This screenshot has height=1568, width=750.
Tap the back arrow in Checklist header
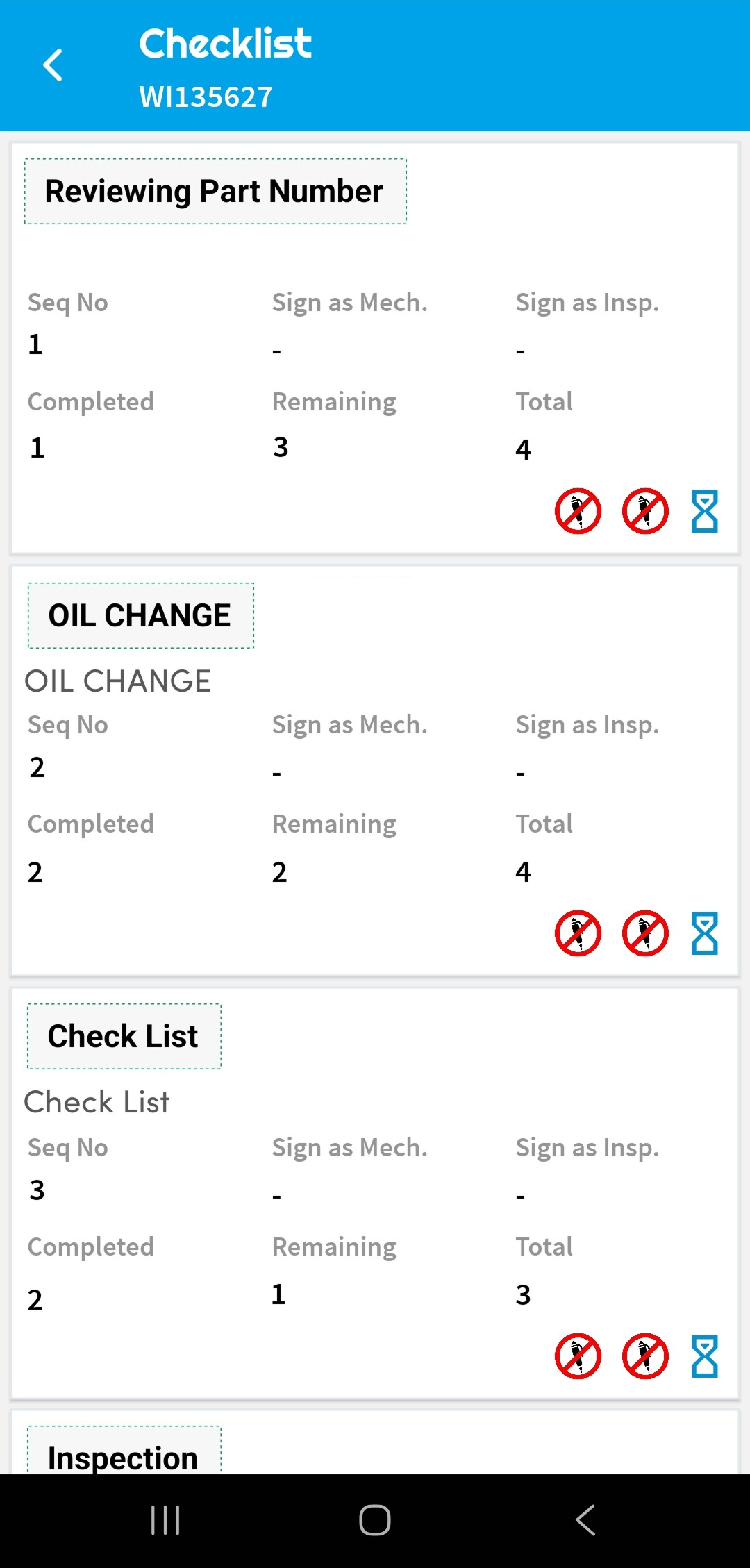(x=53, y=65)
